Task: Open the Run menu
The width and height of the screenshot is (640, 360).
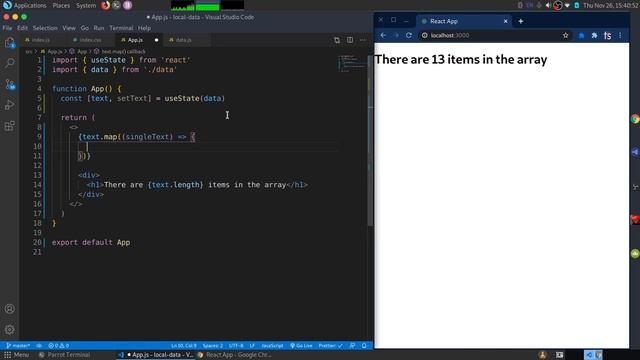Action: pos(99,28)
